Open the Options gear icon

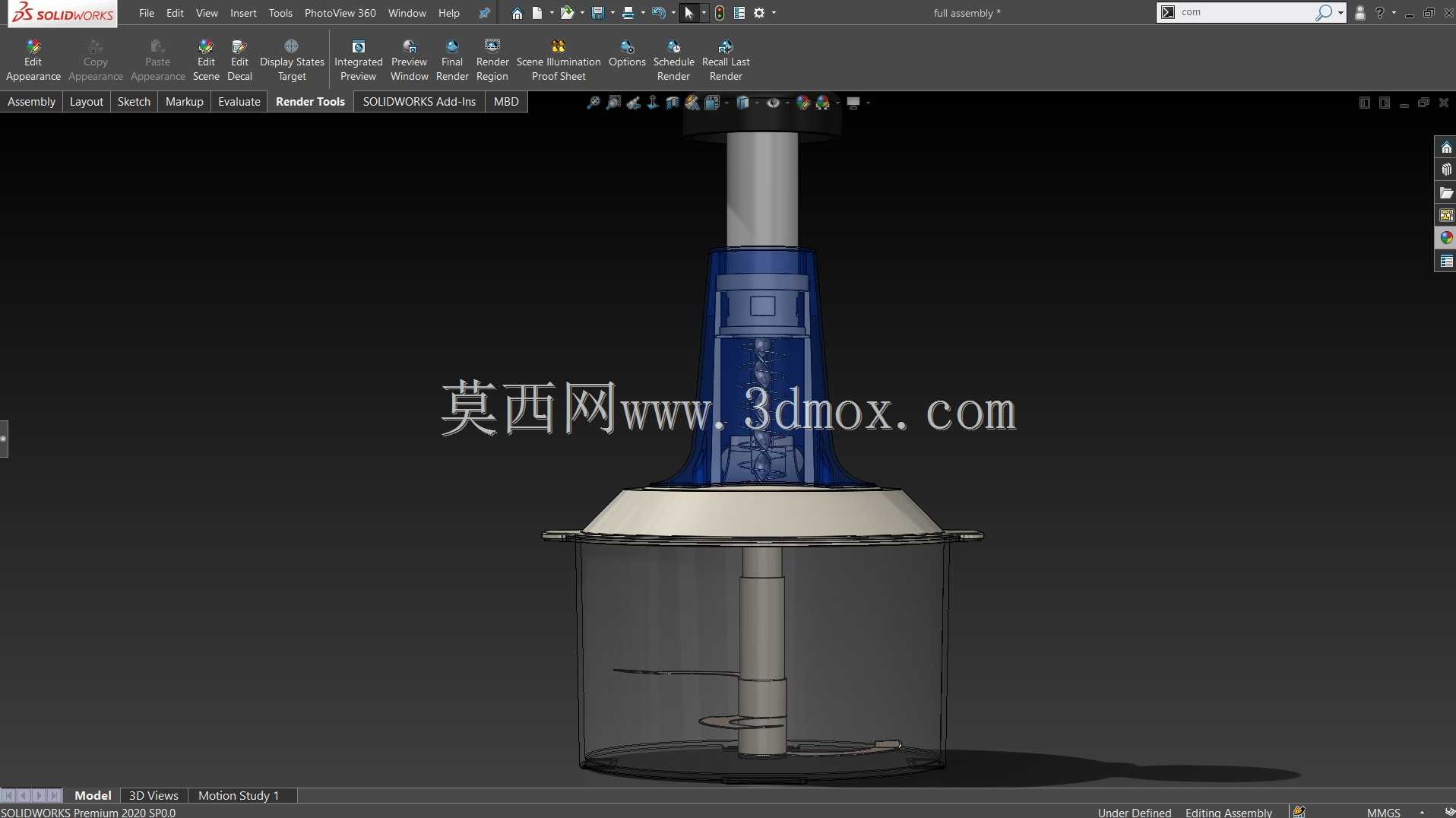759,13
